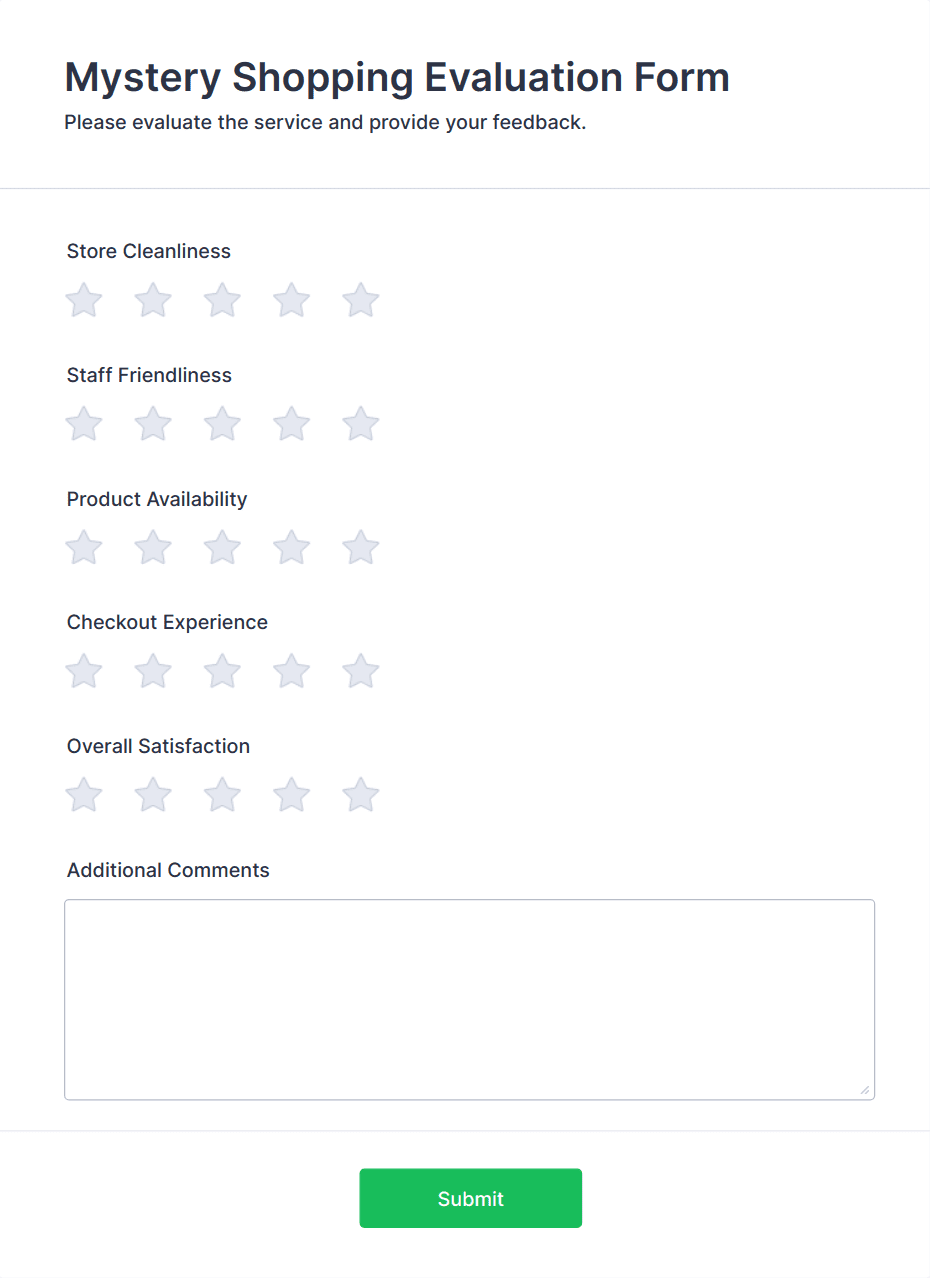Rate Product Availability four stars
930x1278 pixels.
291,547
